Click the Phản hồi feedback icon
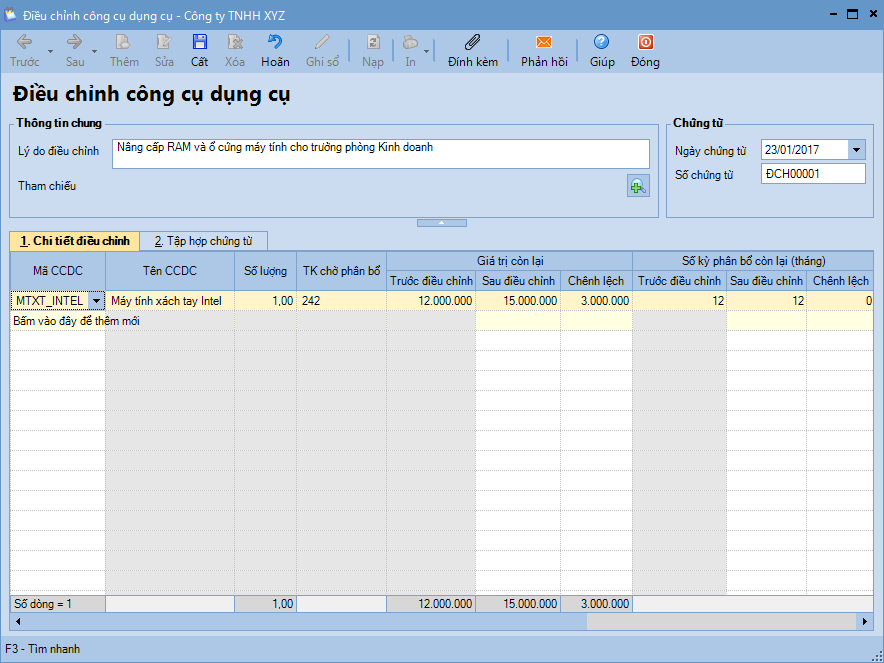This screenshot has height=663, width=884. tap(543, 43)
